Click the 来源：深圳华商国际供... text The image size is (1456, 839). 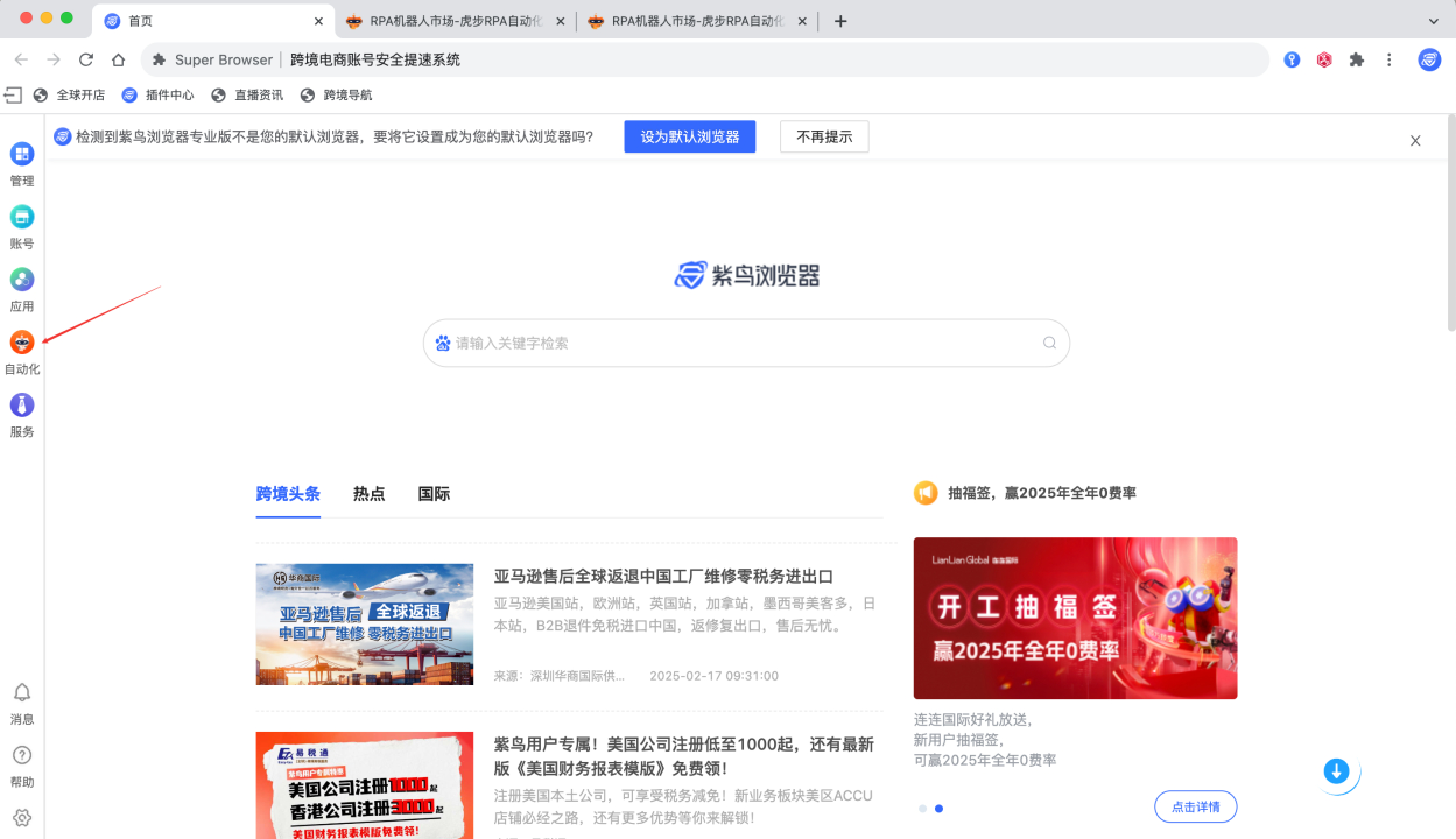[x=559, y=676]
